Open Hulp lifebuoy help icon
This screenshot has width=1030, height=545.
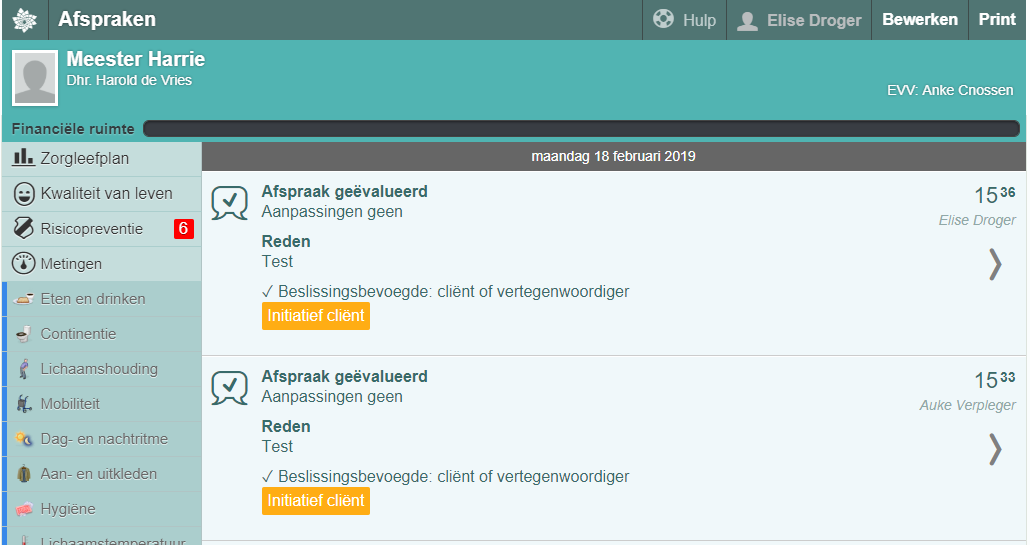(663, 20)
